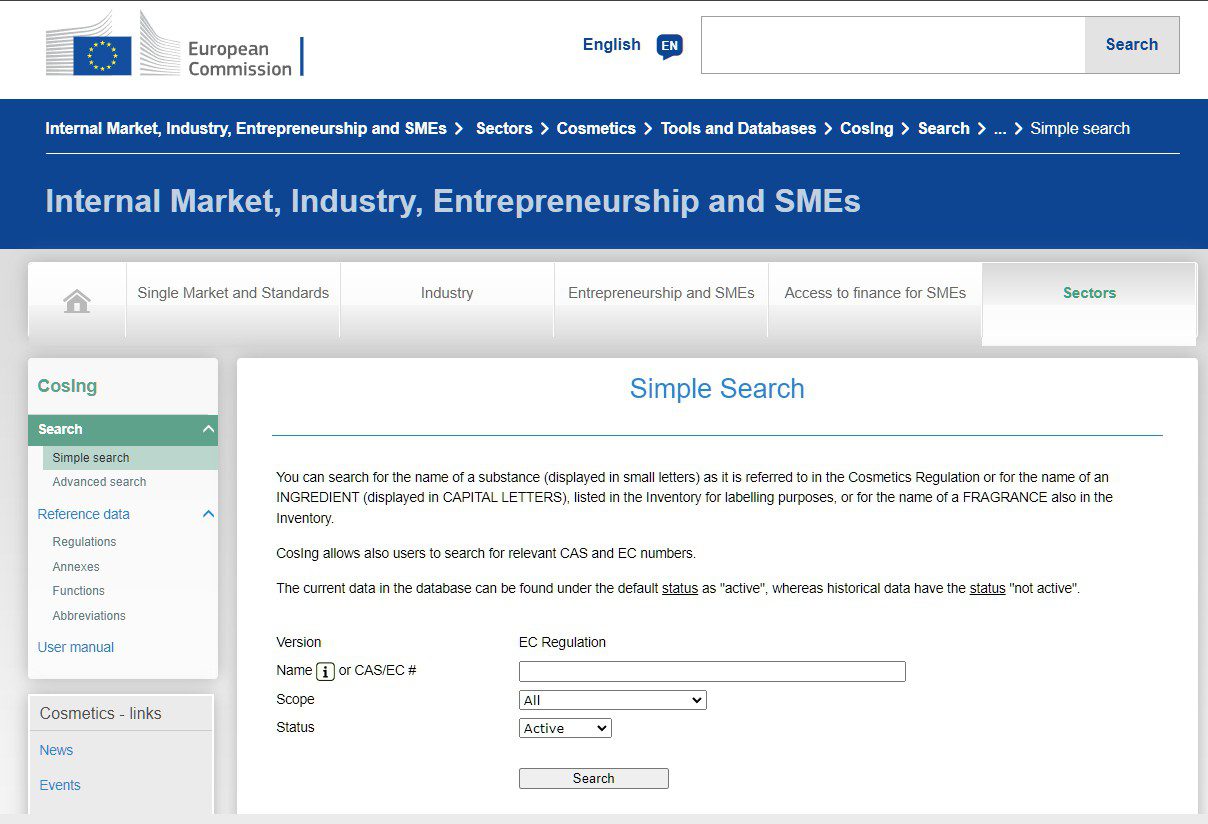Click the EN language bubble icon
This screenshot has height=824, width=1208.
click(x=669, y=46)
